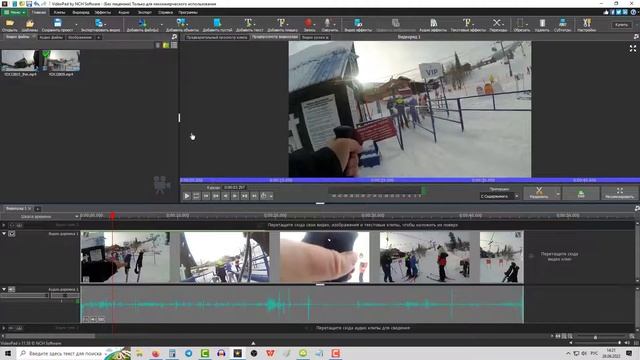Open the Save project dropdown arrow

click(76, 24)
